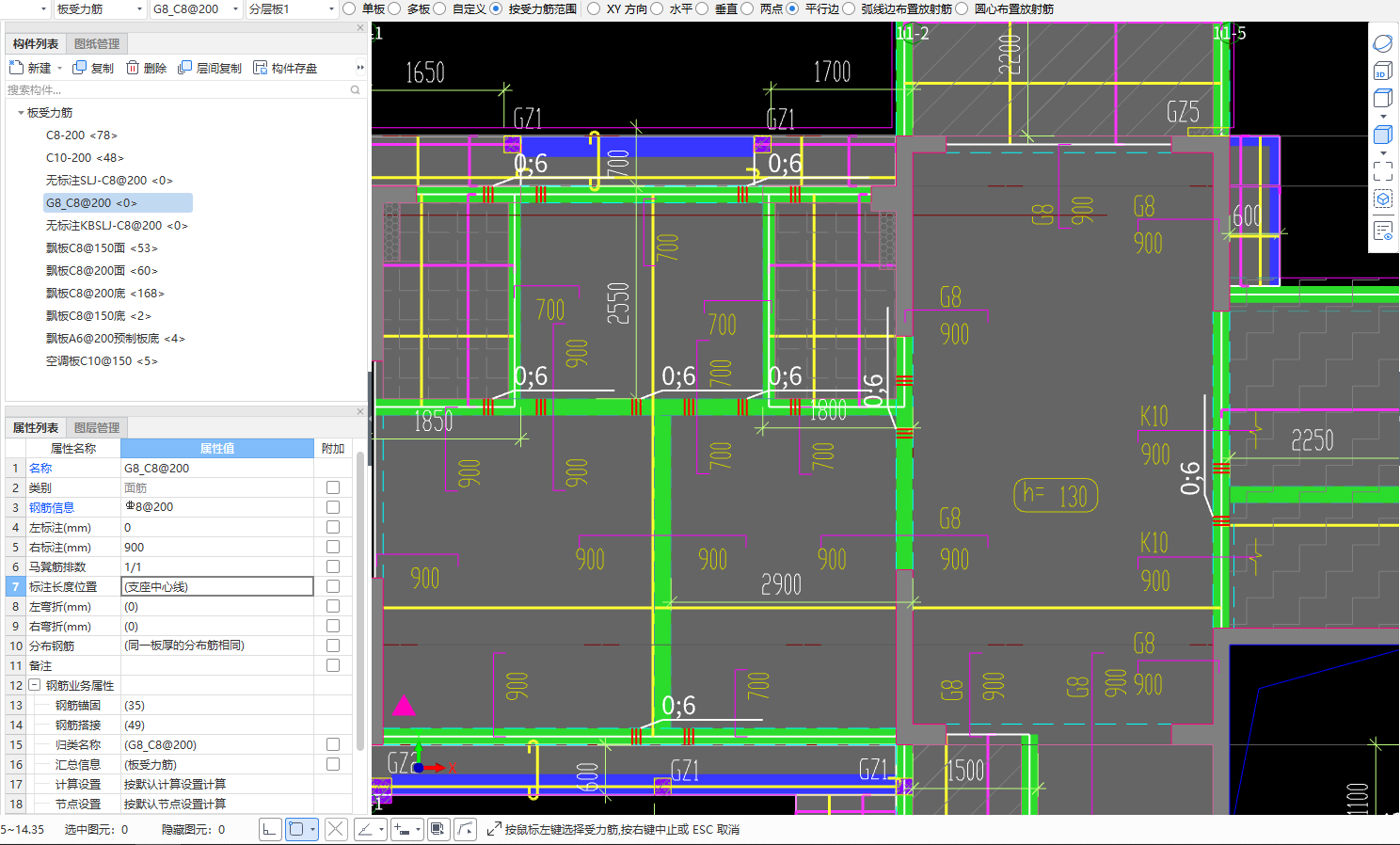
Task: Check the 附加 box for 分布钢筋 row
Action: tap(333, 646)
